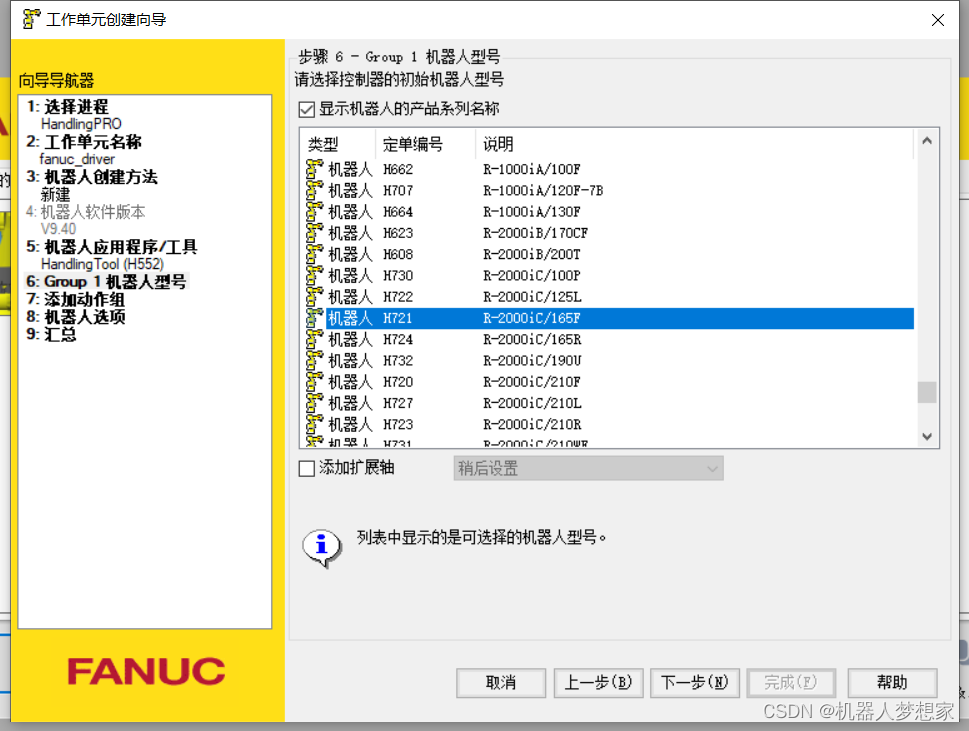This screenshot has width=969, height=731.
Task: Click the robot icon in the H724 row
Action: [315, 339]
